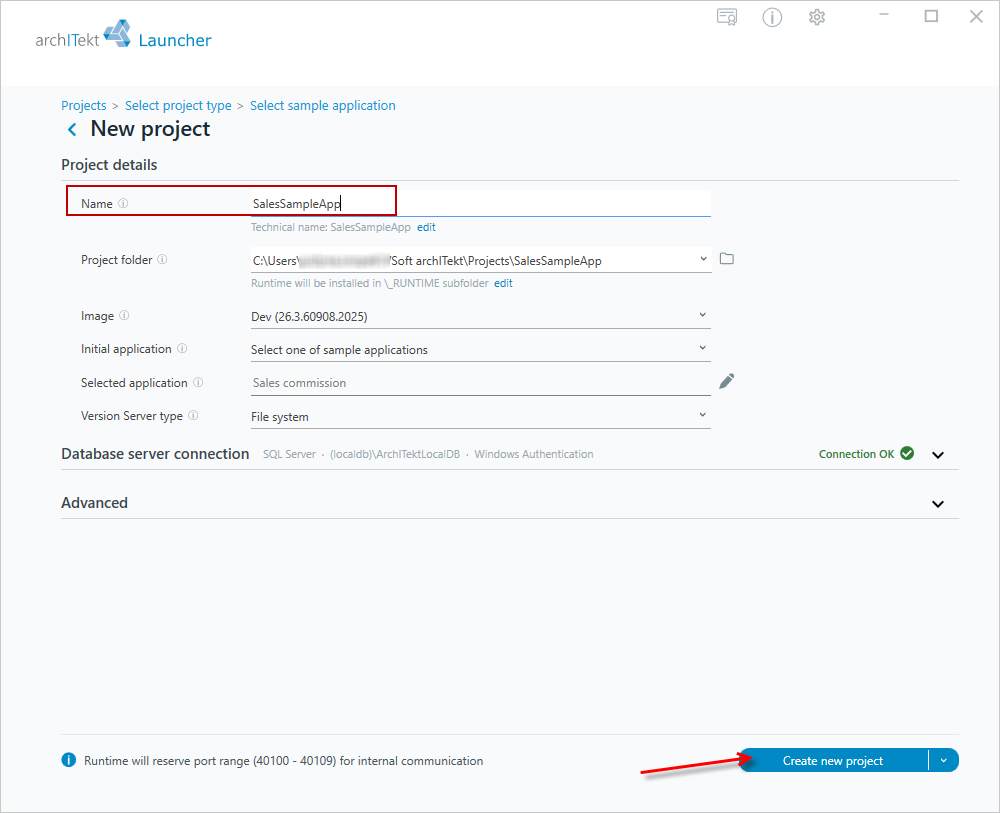This screenshot has height=813, width=1000.
Task: Click the blue info icon by port range message
Action: [x=68, y=760]
